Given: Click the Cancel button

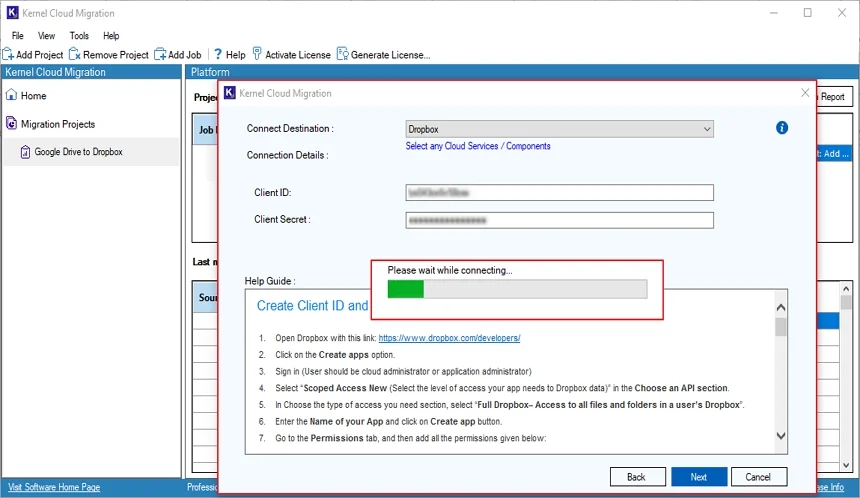Looking at the screenshot, I should pyautogui.click(x=759, y=477).
